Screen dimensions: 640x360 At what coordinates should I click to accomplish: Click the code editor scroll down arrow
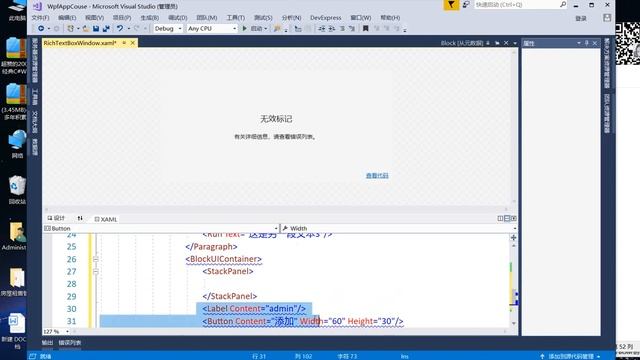point(513,323)
